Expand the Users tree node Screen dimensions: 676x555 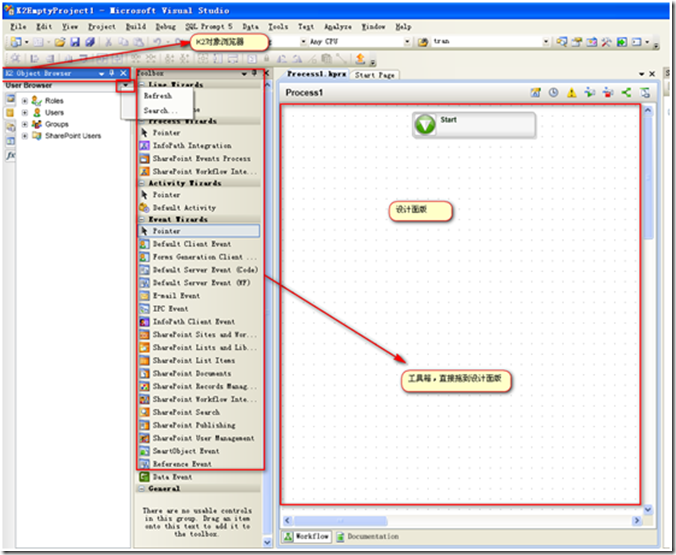pyautogui.click(x=25, y=113)
